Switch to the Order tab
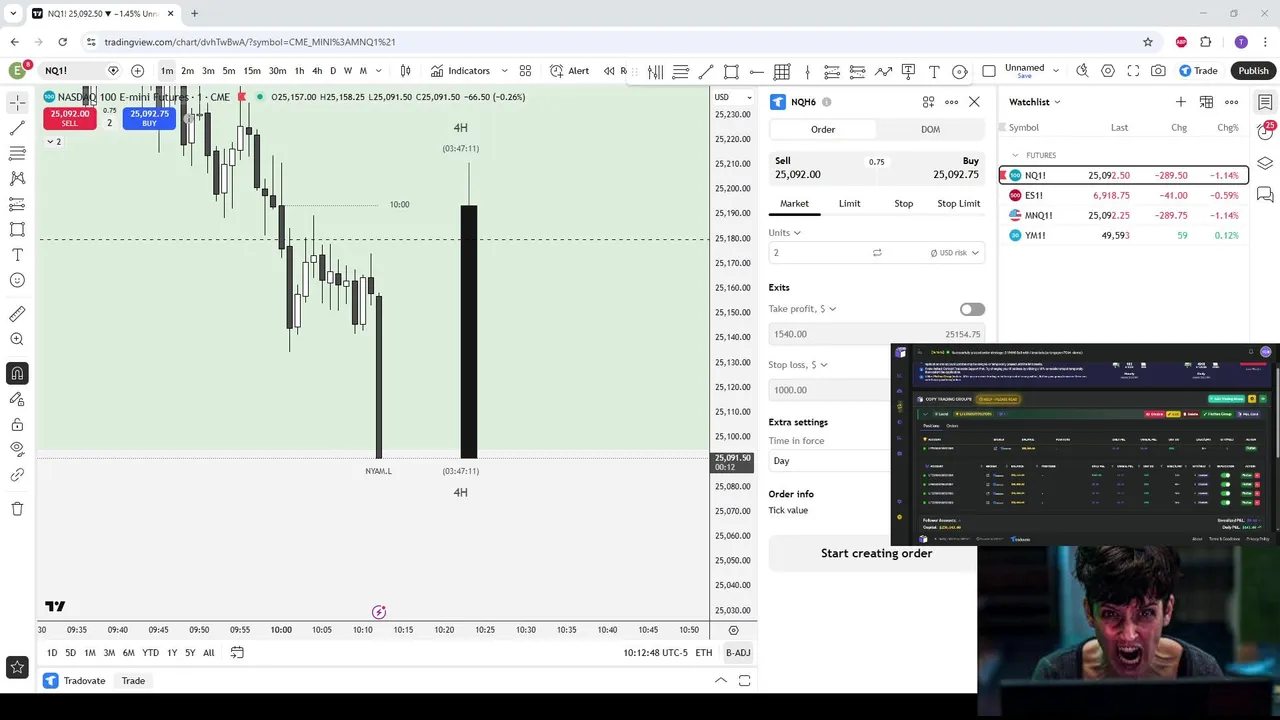 coord(822,129)
